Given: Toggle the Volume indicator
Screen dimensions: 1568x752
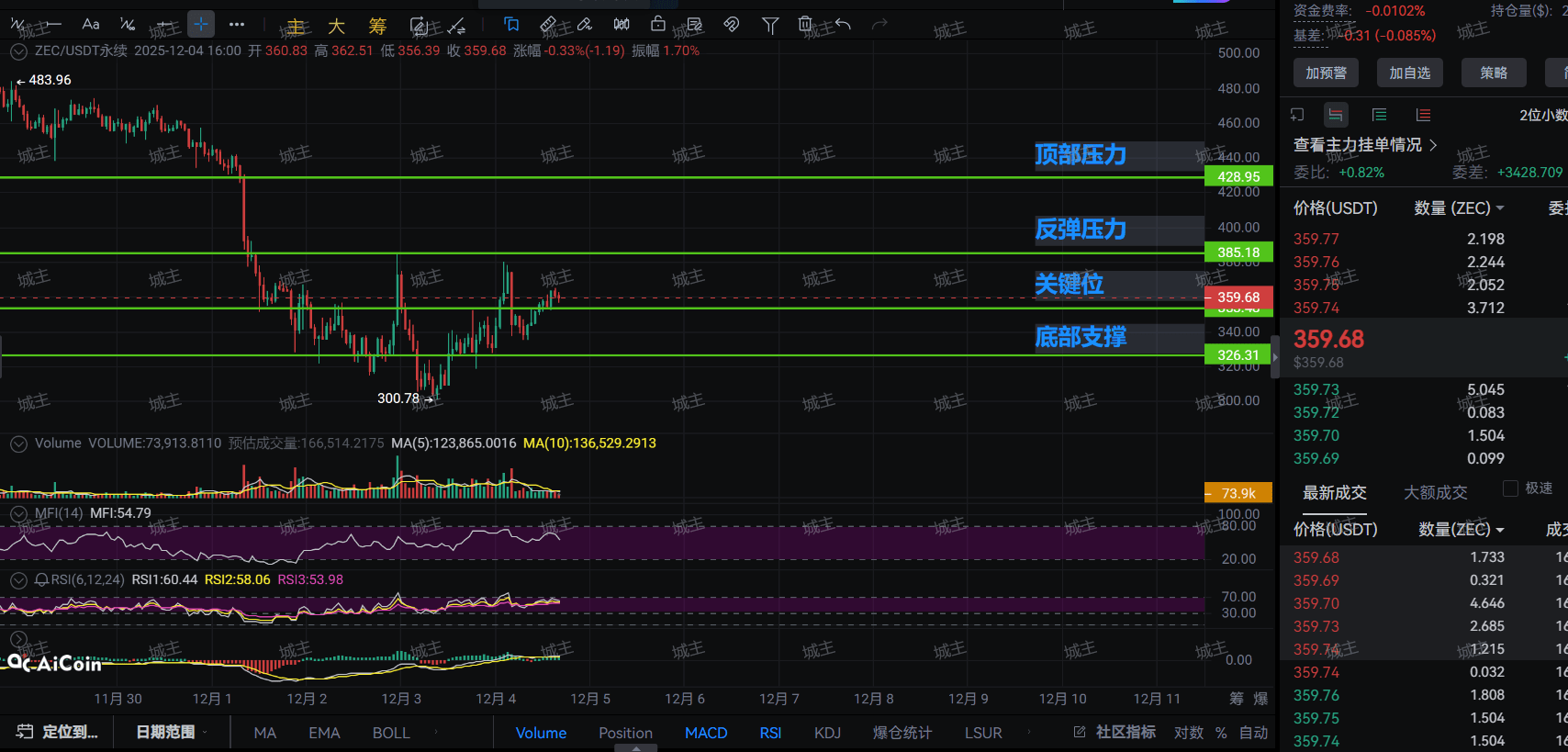Looking at the screenshot, I should 541,733.
